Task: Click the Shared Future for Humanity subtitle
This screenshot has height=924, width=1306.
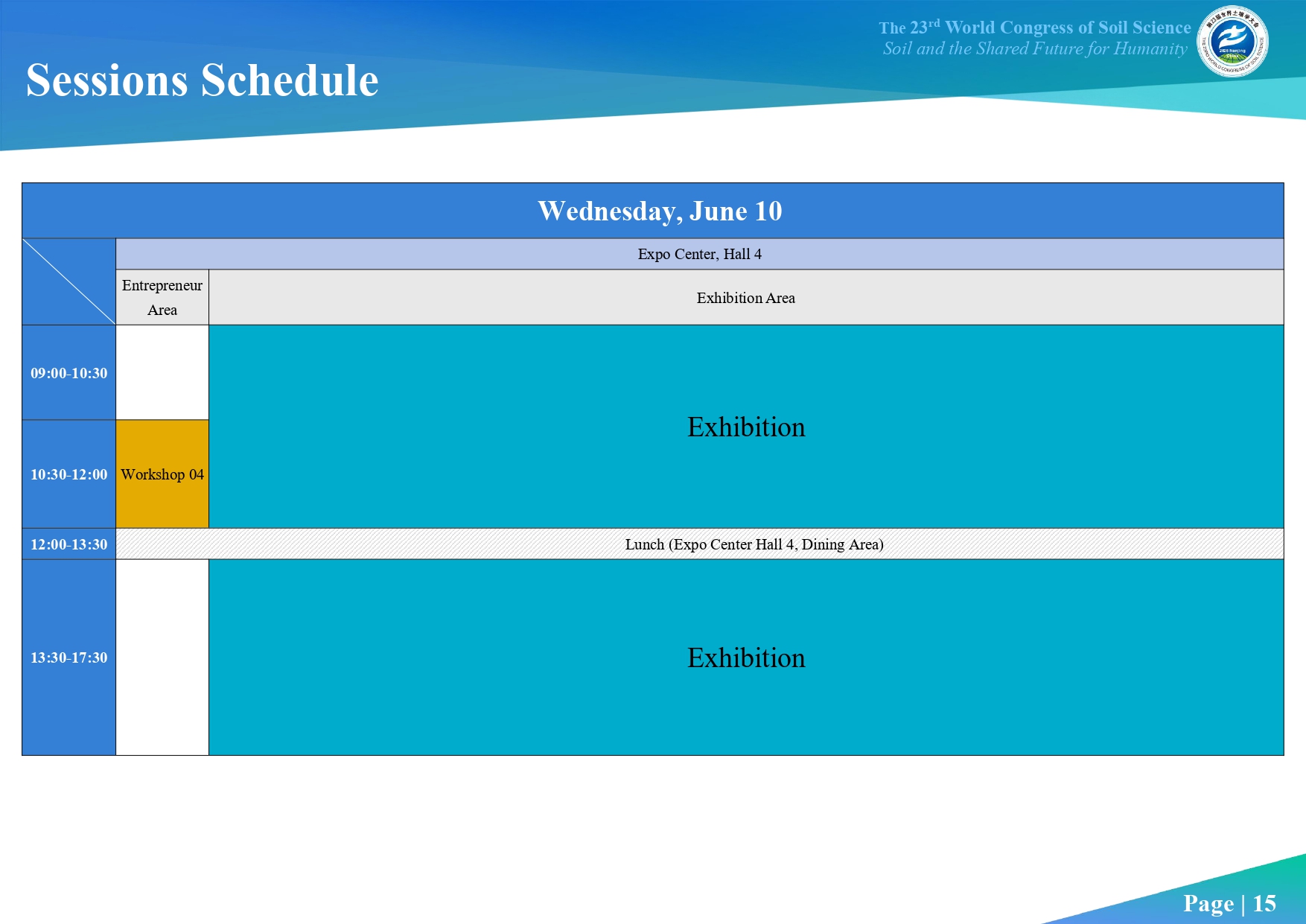Action: tap(1035, 48)
